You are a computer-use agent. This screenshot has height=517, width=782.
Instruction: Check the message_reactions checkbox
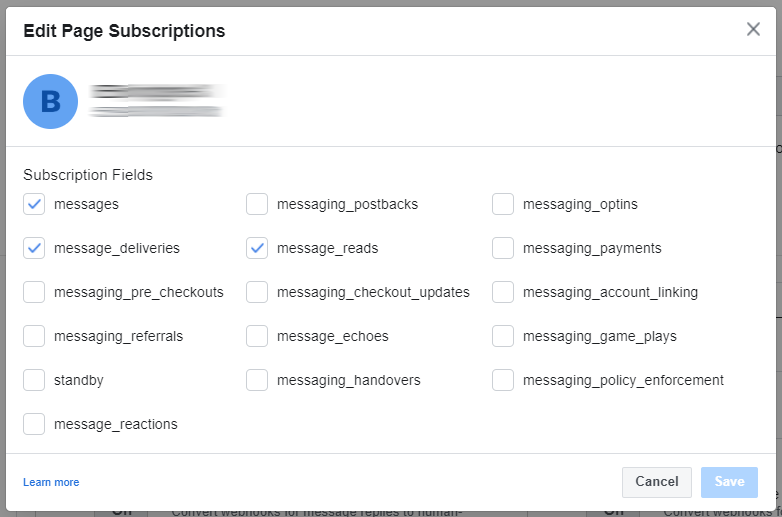34,424
